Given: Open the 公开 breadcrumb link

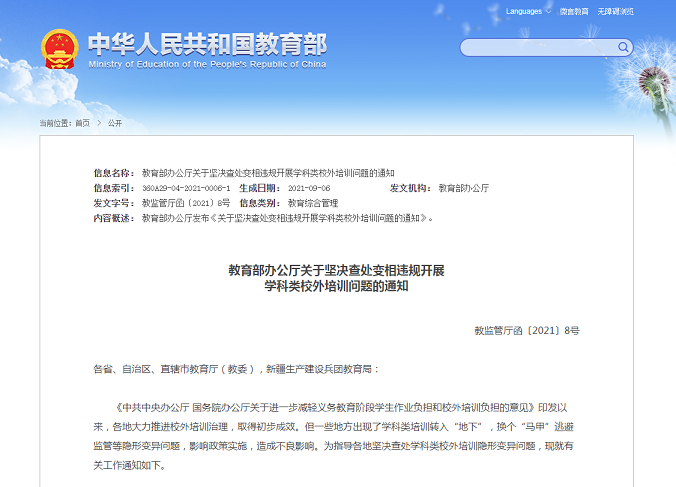Looking at the screenshot, I should (115, 123).
